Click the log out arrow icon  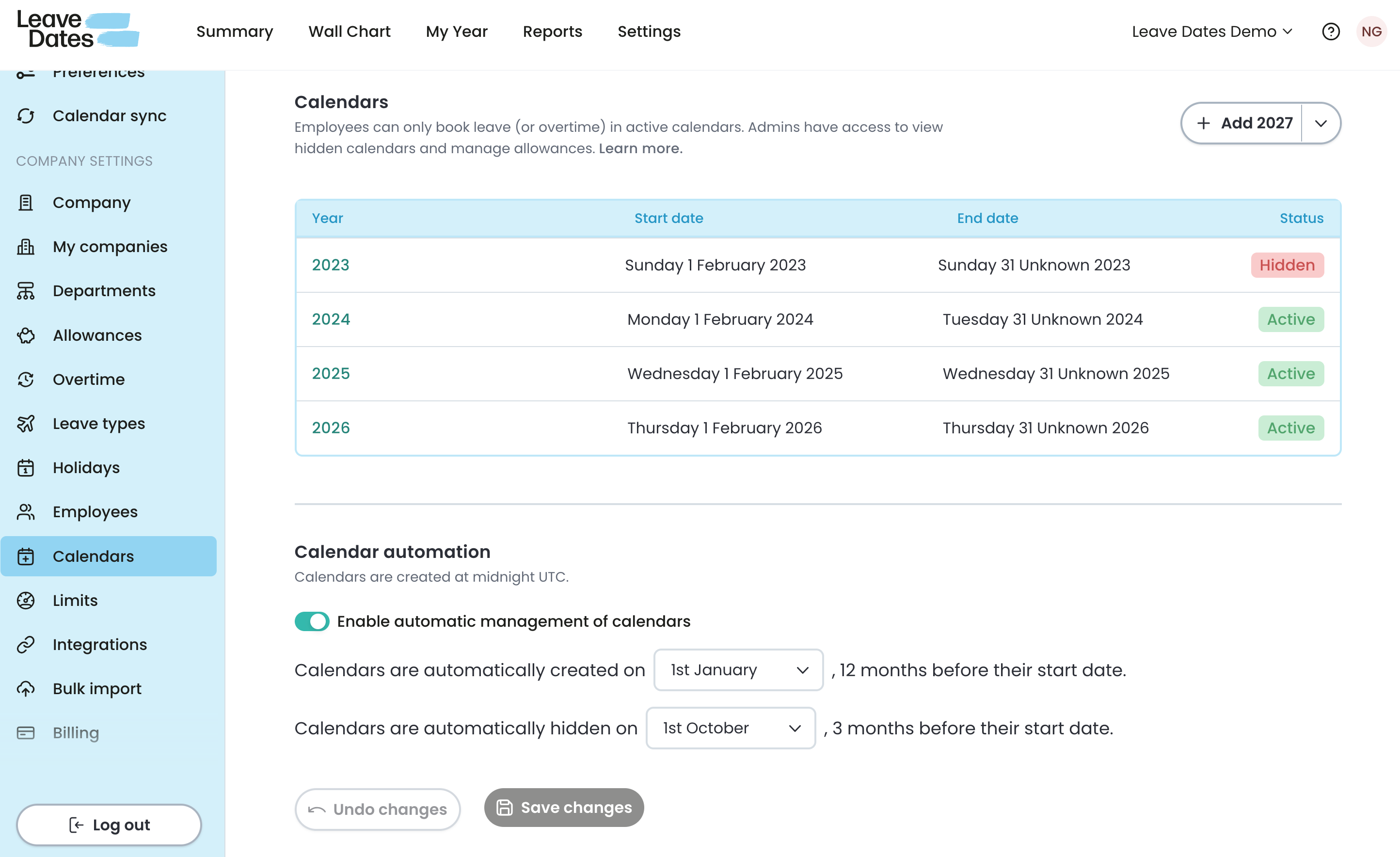[76, 825]
